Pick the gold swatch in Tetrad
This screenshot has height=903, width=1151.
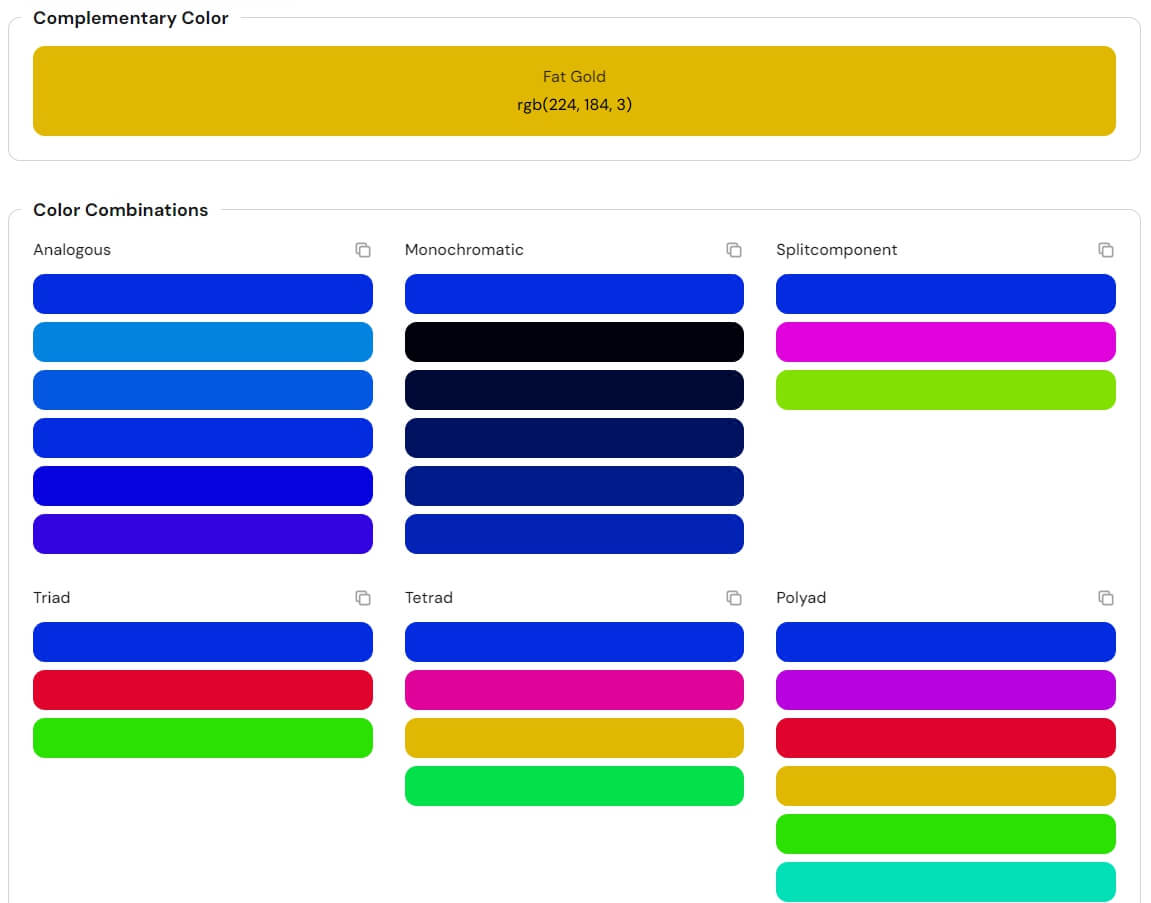[574, 738]
